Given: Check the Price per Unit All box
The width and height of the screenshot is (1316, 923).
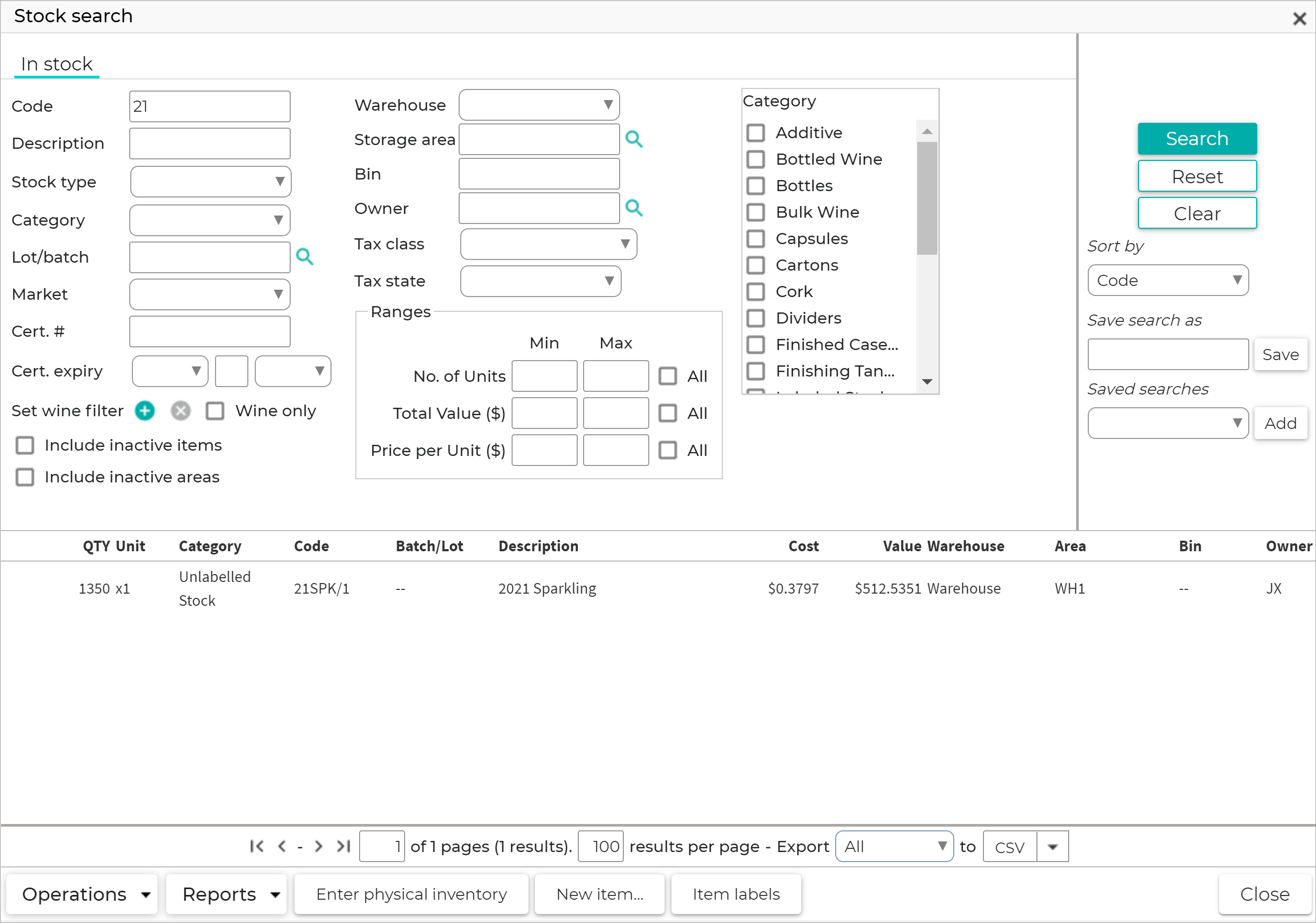Looking at the screenshot, I should pyautogui.click(x=668, y=450).
